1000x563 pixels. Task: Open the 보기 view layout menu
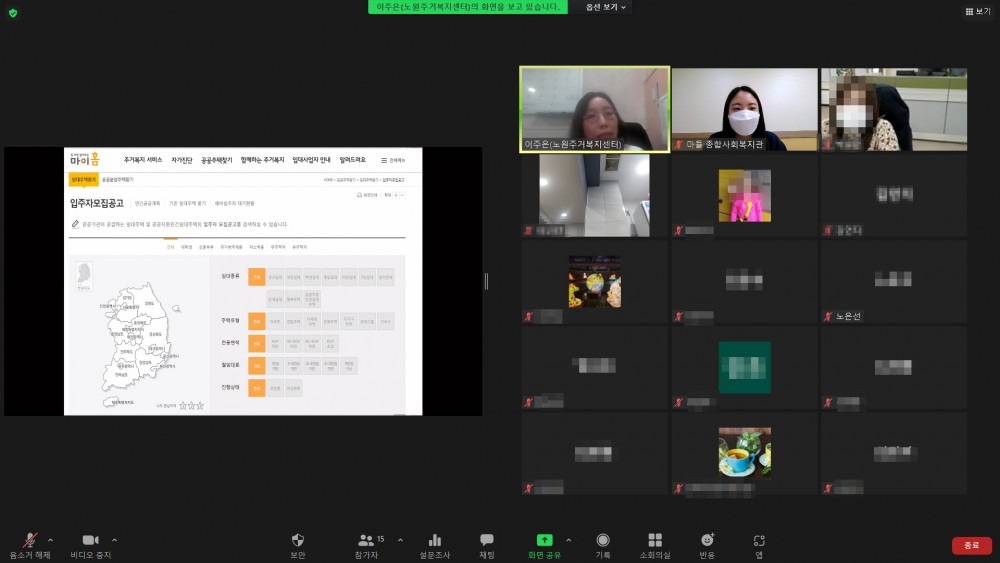977,11
